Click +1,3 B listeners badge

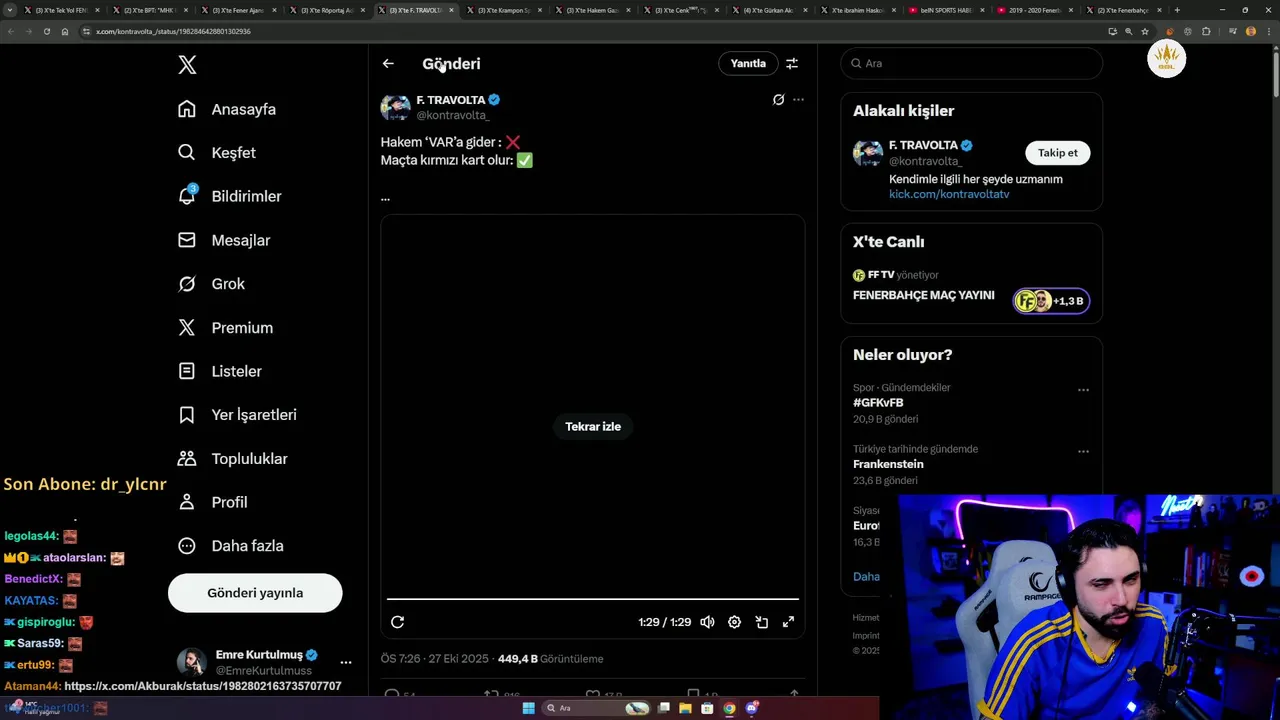[x=1051, y=301]
